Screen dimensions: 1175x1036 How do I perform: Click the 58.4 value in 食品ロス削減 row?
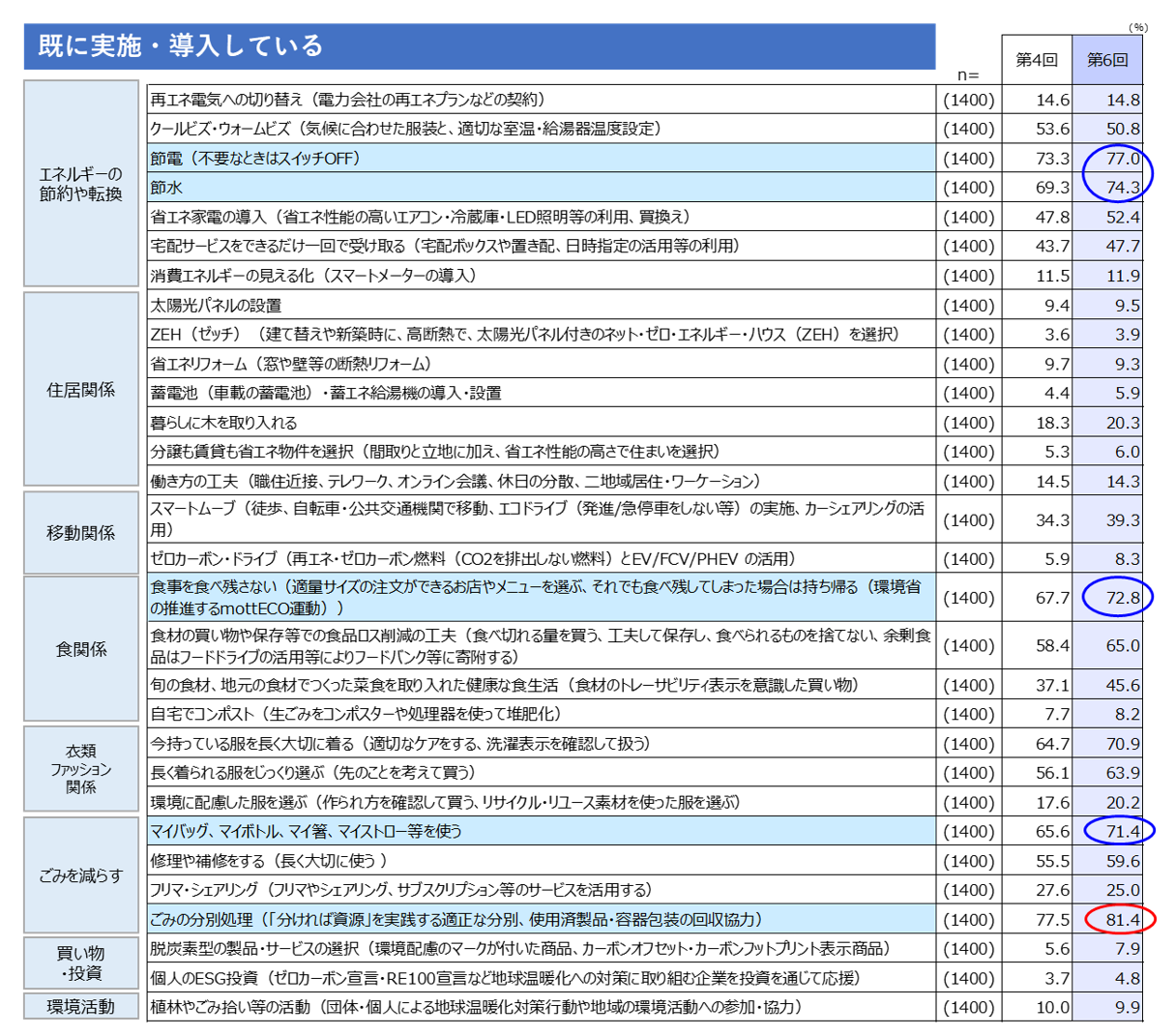pyautogui.click(x=1052, y=646)
